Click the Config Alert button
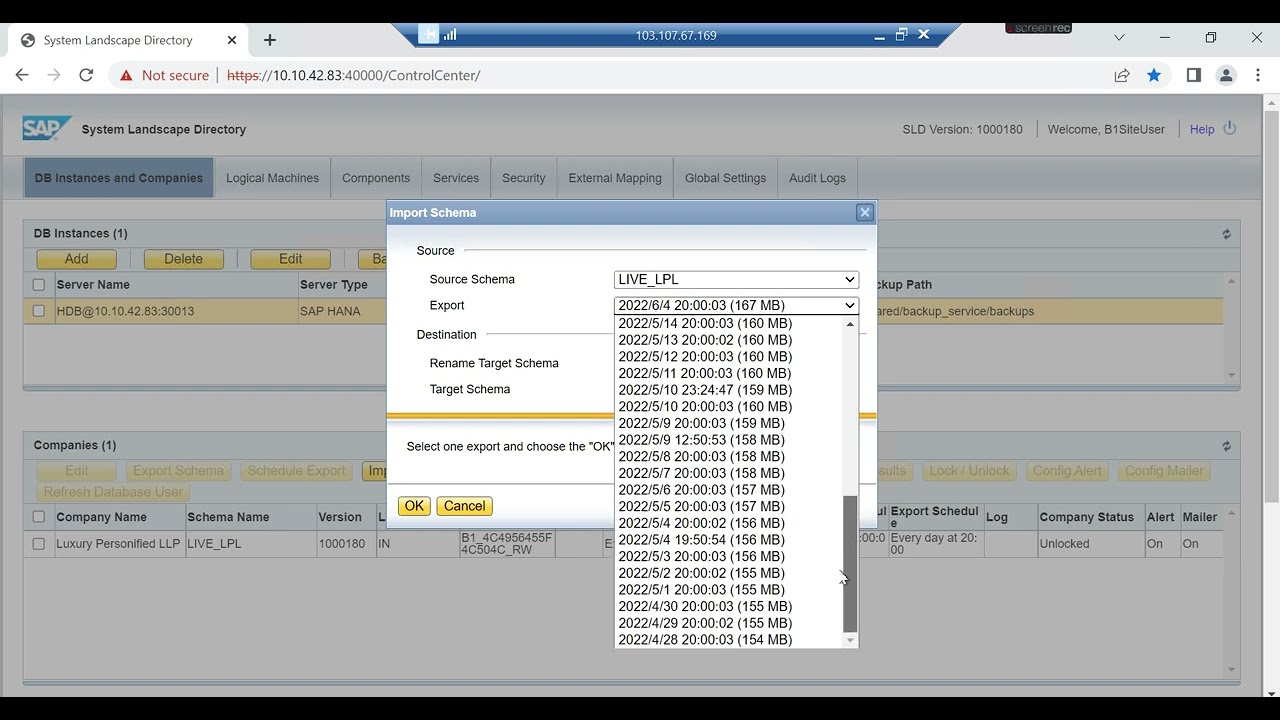The image size is (1280, 720). click(1067, 471)
